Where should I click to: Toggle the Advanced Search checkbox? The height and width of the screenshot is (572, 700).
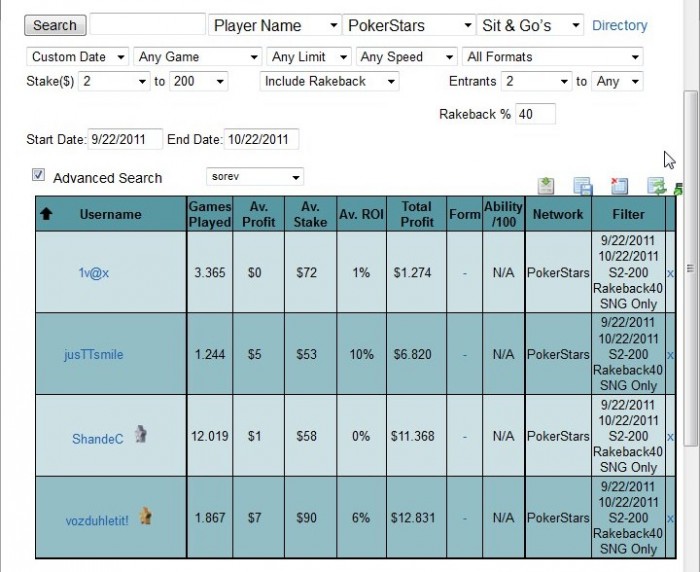tap(38, 175)
